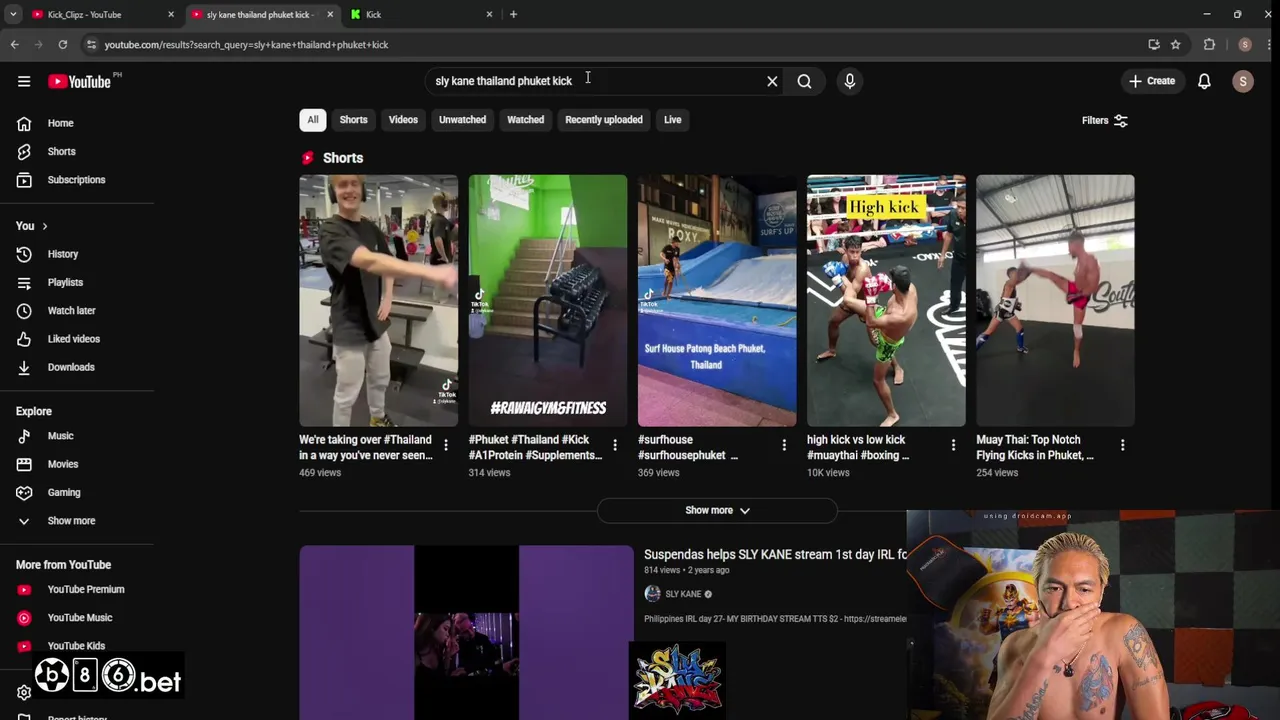This screenshot has height=720, width=1280.
Task: Open the 'taking over #Thailand' short thumbnail
Action: 378,301
